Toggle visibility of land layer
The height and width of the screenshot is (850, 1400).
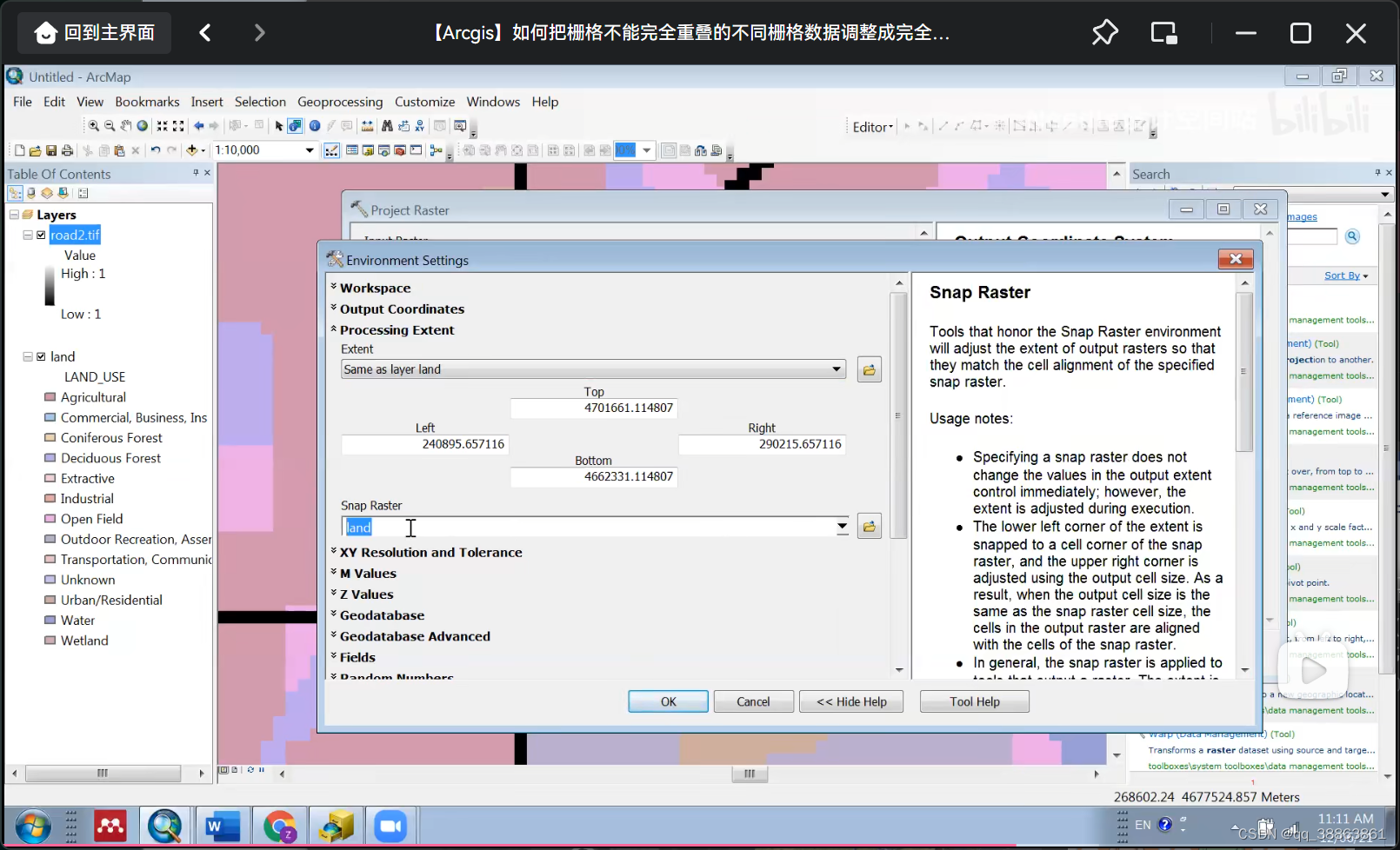[x=41, y=356]
